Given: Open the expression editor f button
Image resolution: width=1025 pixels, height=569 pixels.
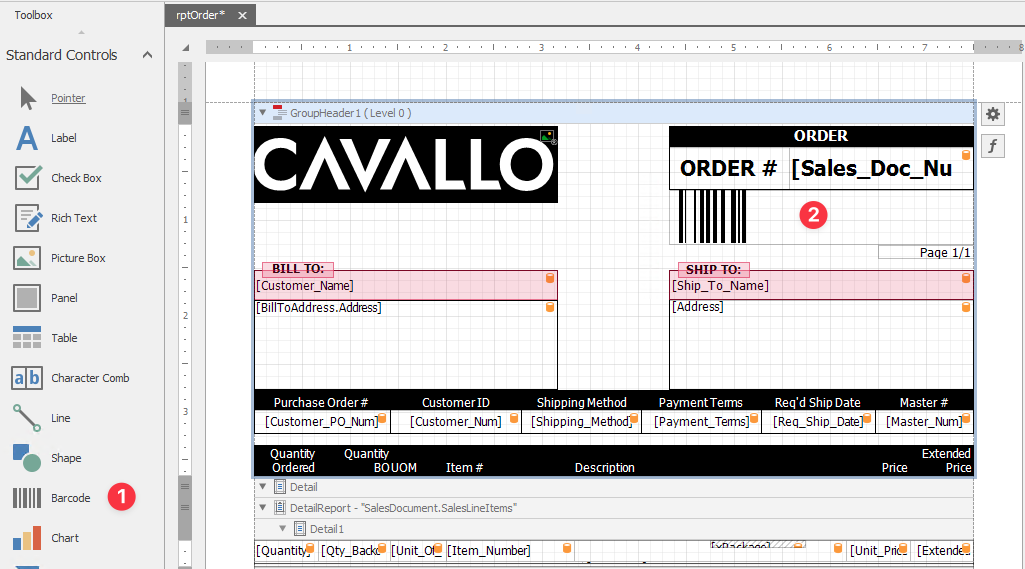Looking at the screenshot, I should [992, 147].
